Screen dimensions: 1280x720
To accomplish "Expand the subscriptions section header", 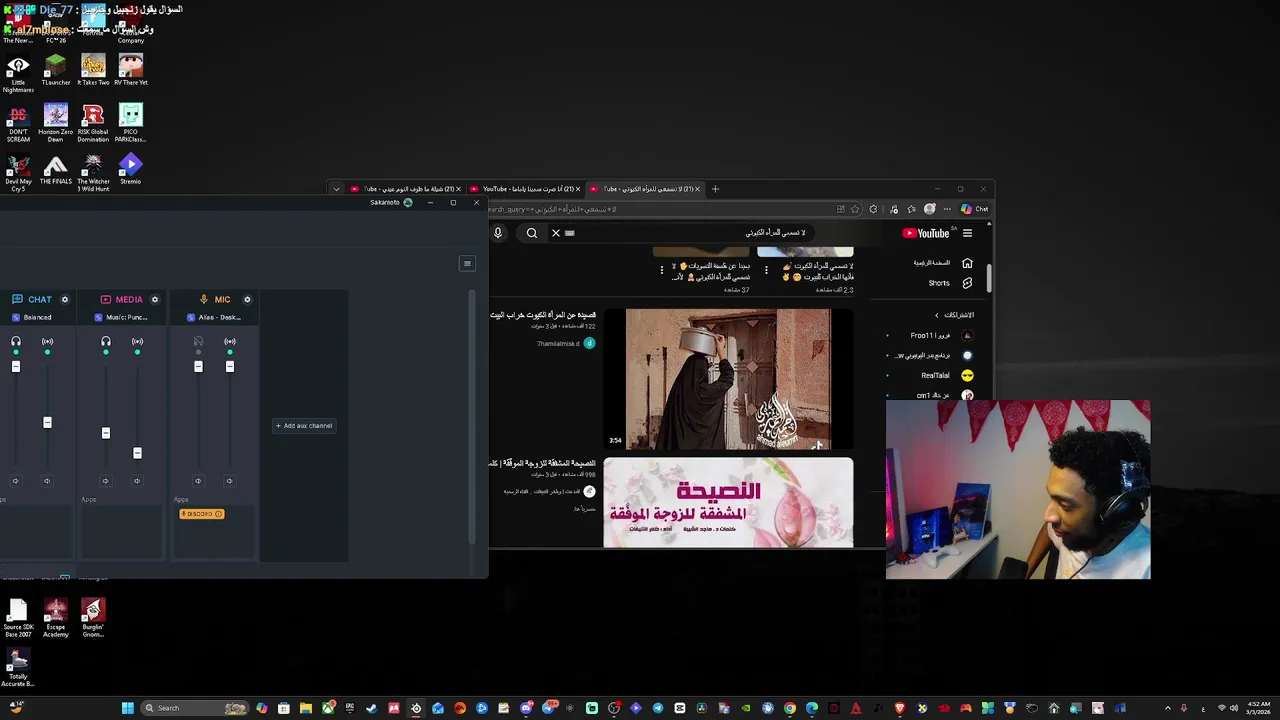I will click(953, 315).
